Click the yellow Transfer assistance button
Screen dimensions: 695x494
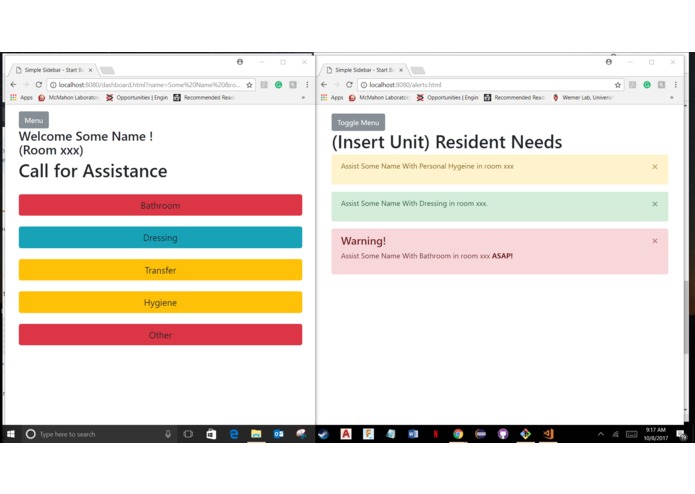point(160,270)
